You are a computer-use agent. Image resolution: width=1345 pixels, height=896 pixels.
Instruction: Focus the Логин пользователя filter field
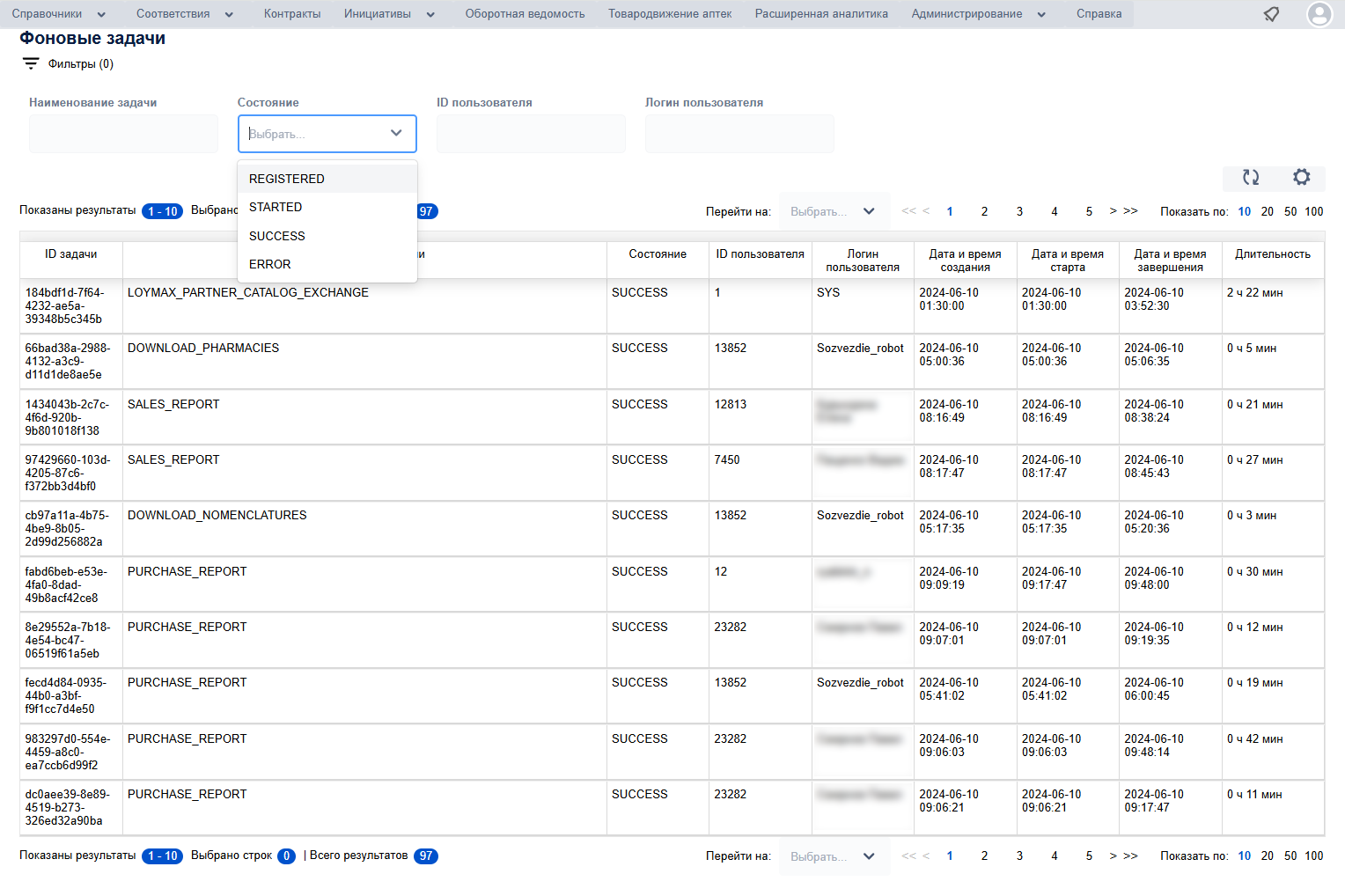tap(739, 134)
